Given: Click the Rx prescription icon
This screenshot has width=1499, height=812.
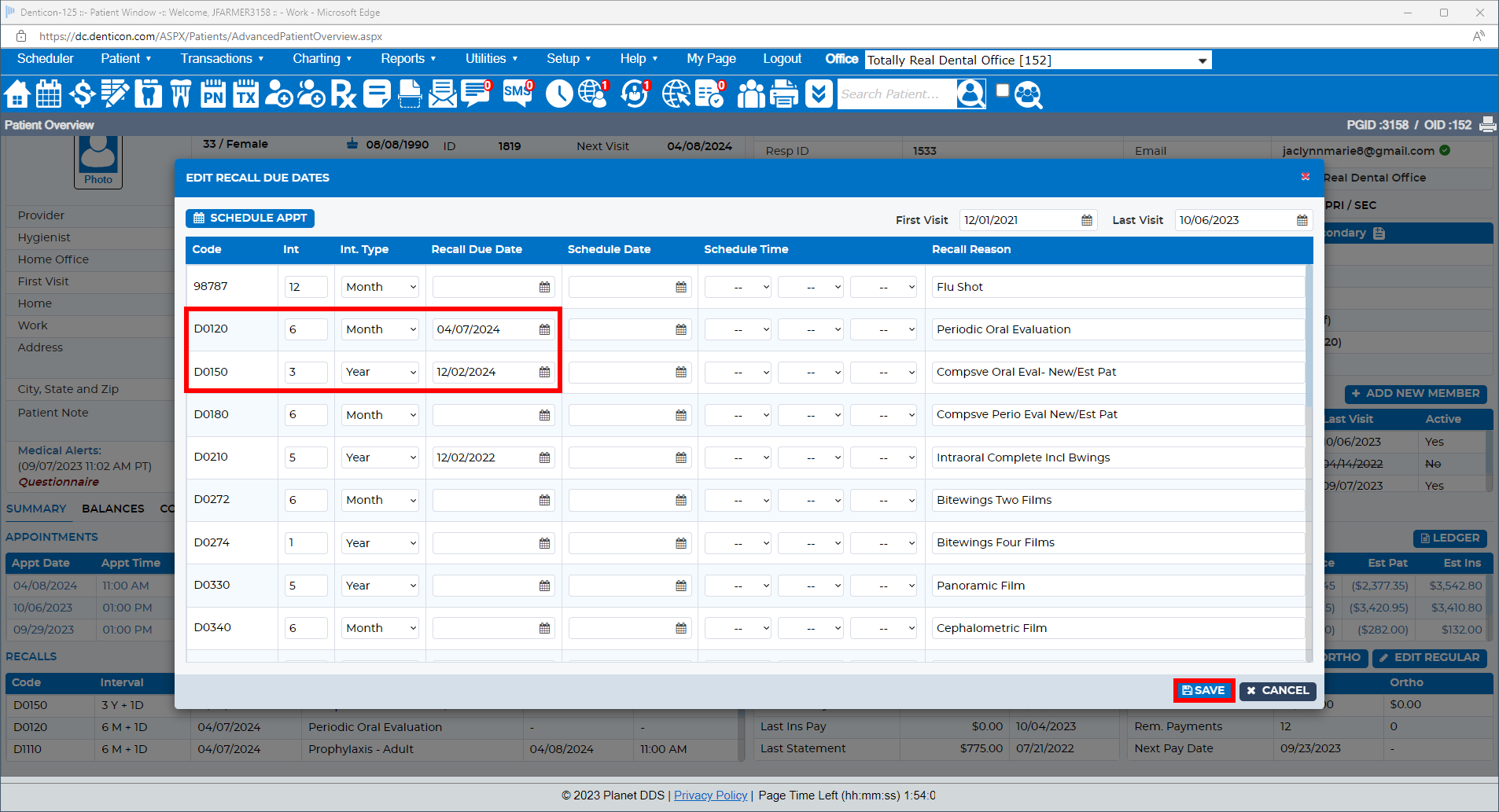Looking at the screenshot, I should coord(343,94).
